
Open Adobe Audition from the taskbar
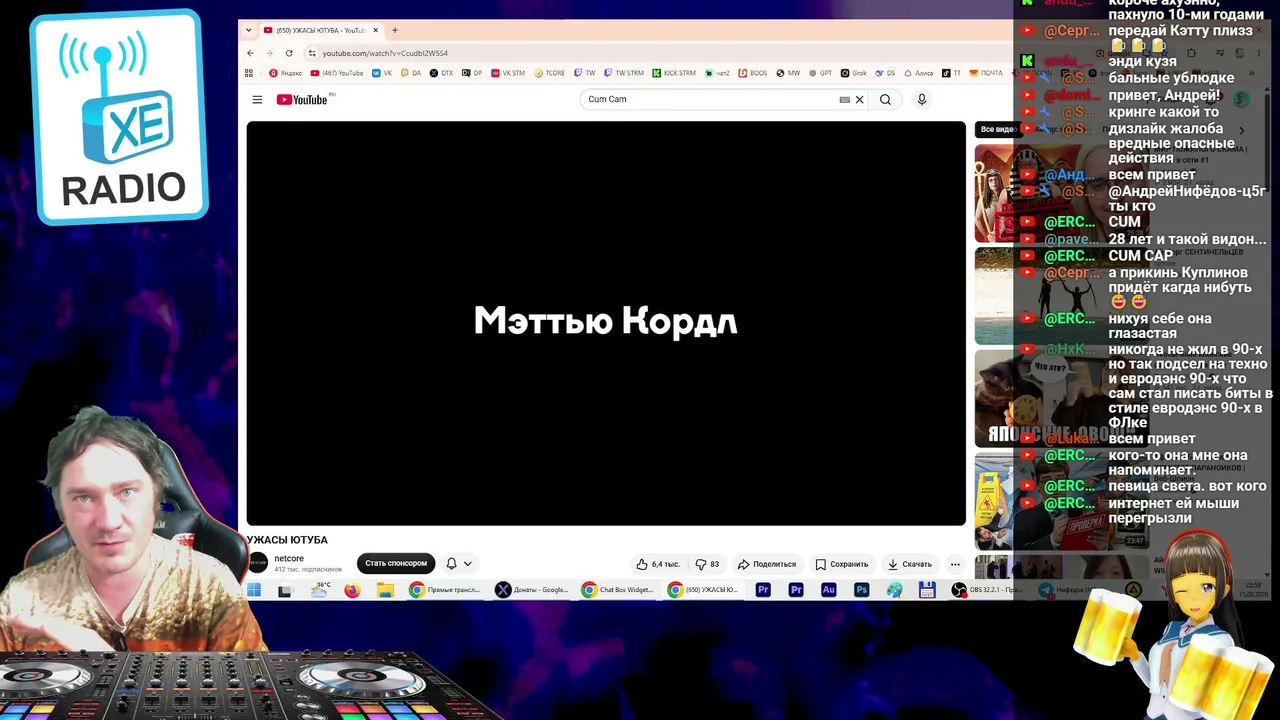pyautogui.click(x=828, y=590)
